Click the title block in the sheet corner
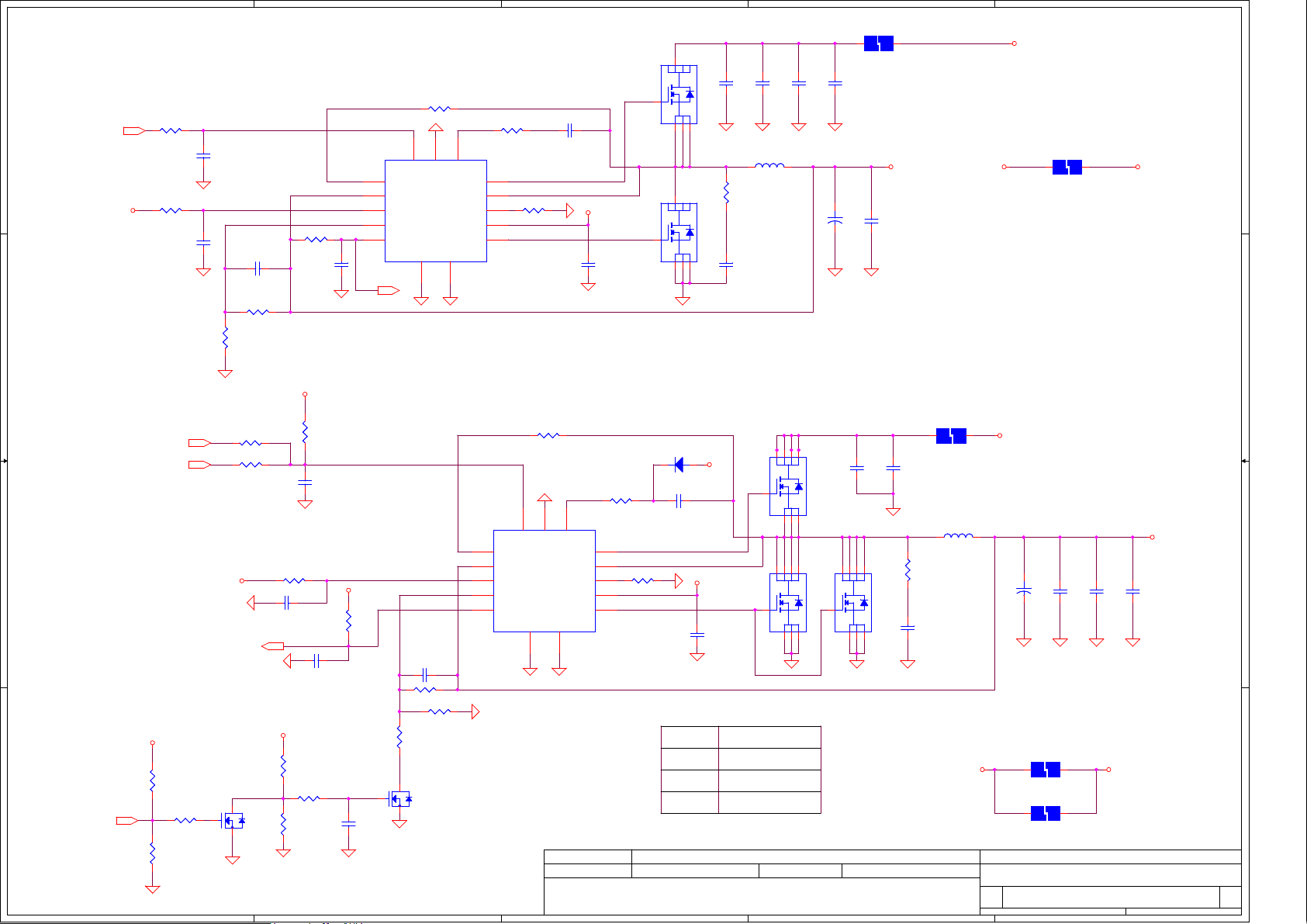 coord(893,882)
